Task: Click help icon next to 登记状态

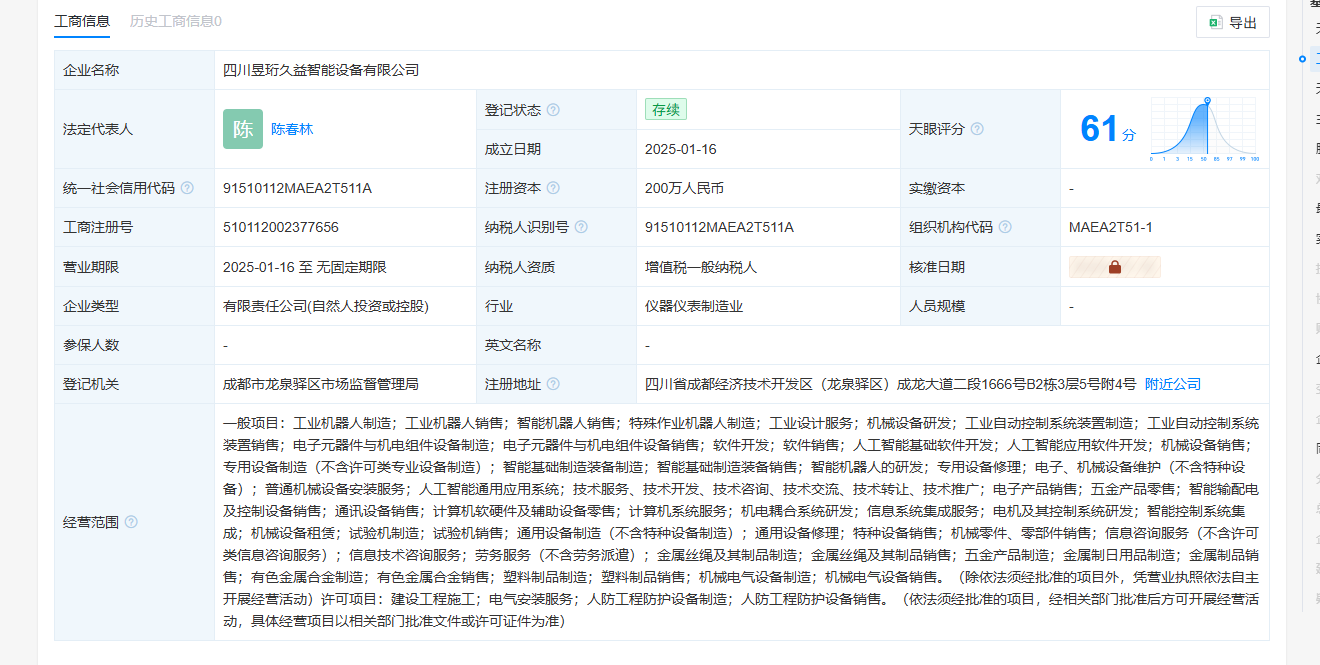Action: [553, 110]
